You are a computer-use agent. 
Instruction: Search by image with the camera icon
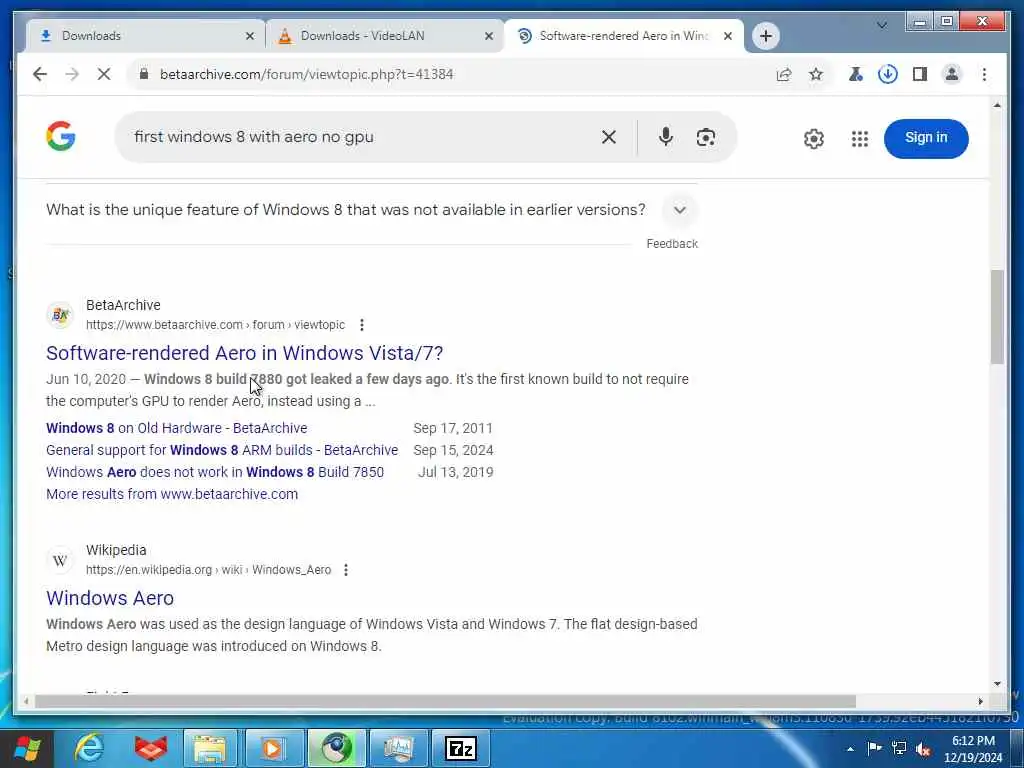705,137
